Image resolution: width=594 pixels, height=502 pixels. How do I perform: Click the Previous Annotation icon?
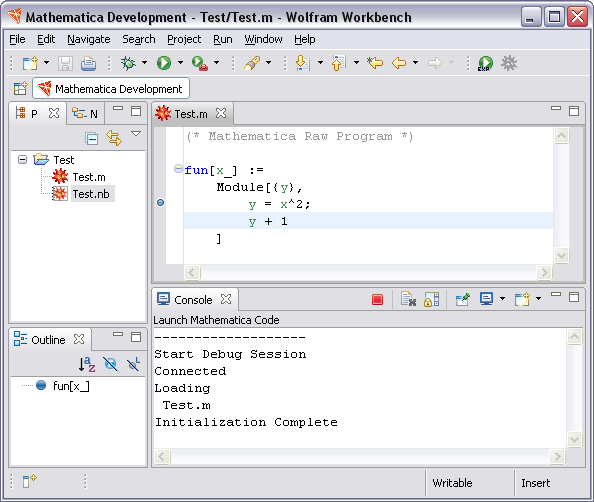tap(339, 63)
